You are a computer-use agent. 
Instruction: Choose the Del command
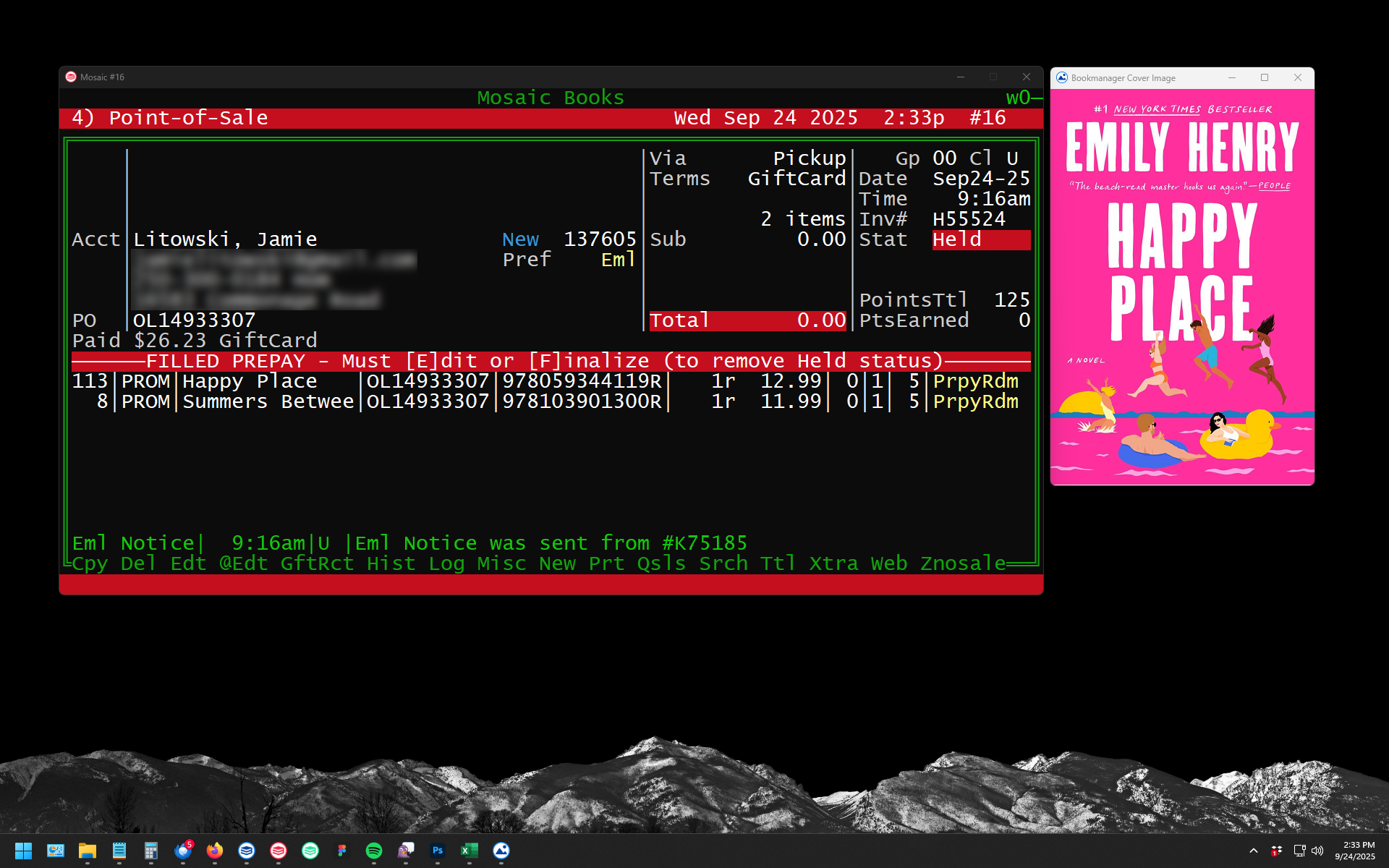[x=138, y=563]
